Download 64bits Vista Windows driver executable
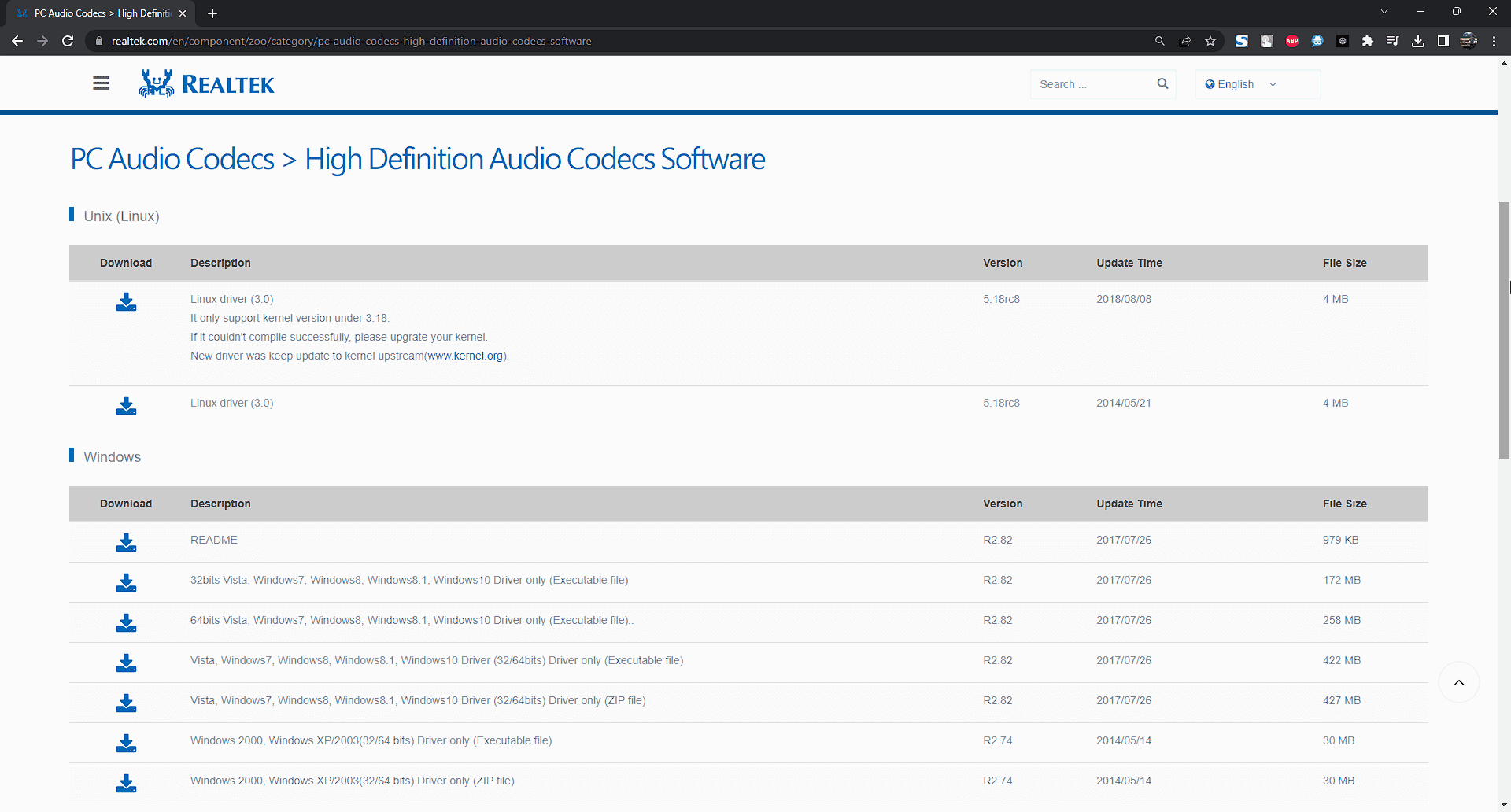1511x812 pixels. 126,623
